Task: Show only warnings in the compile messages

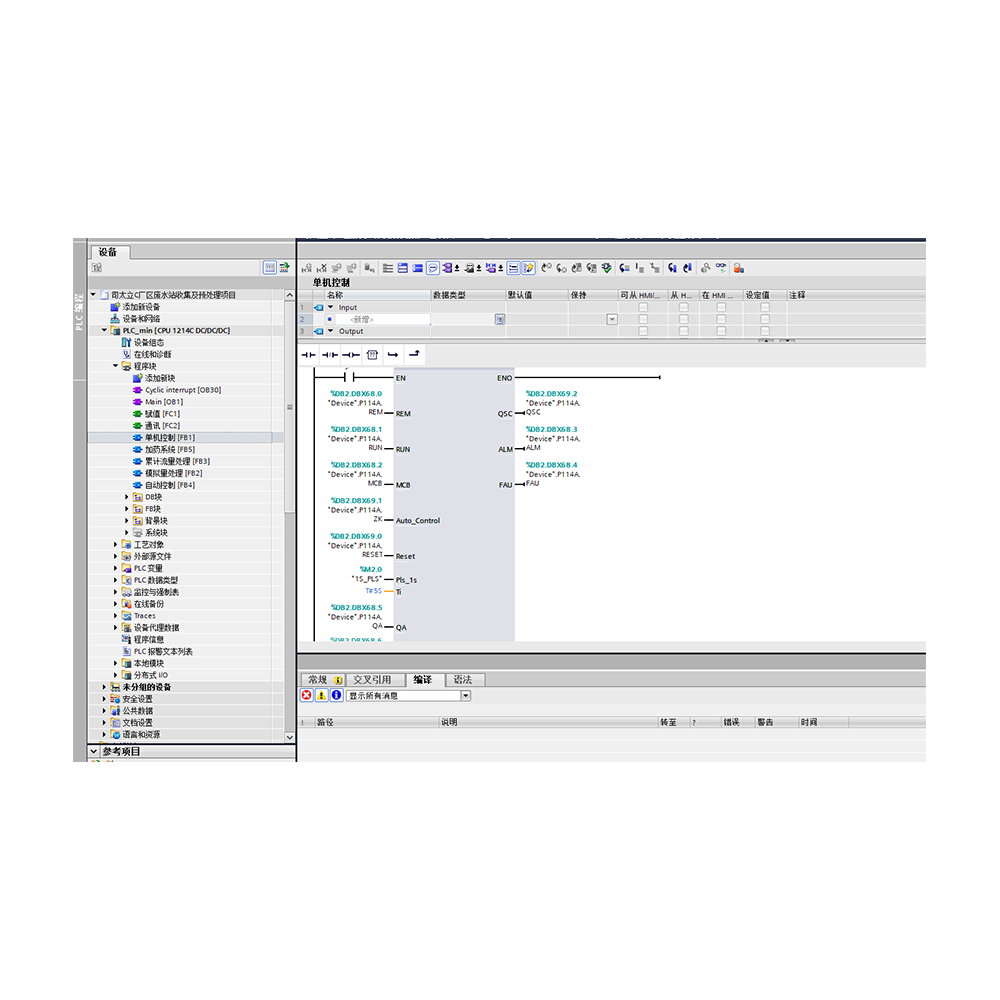Action: (x=321, y=695)
